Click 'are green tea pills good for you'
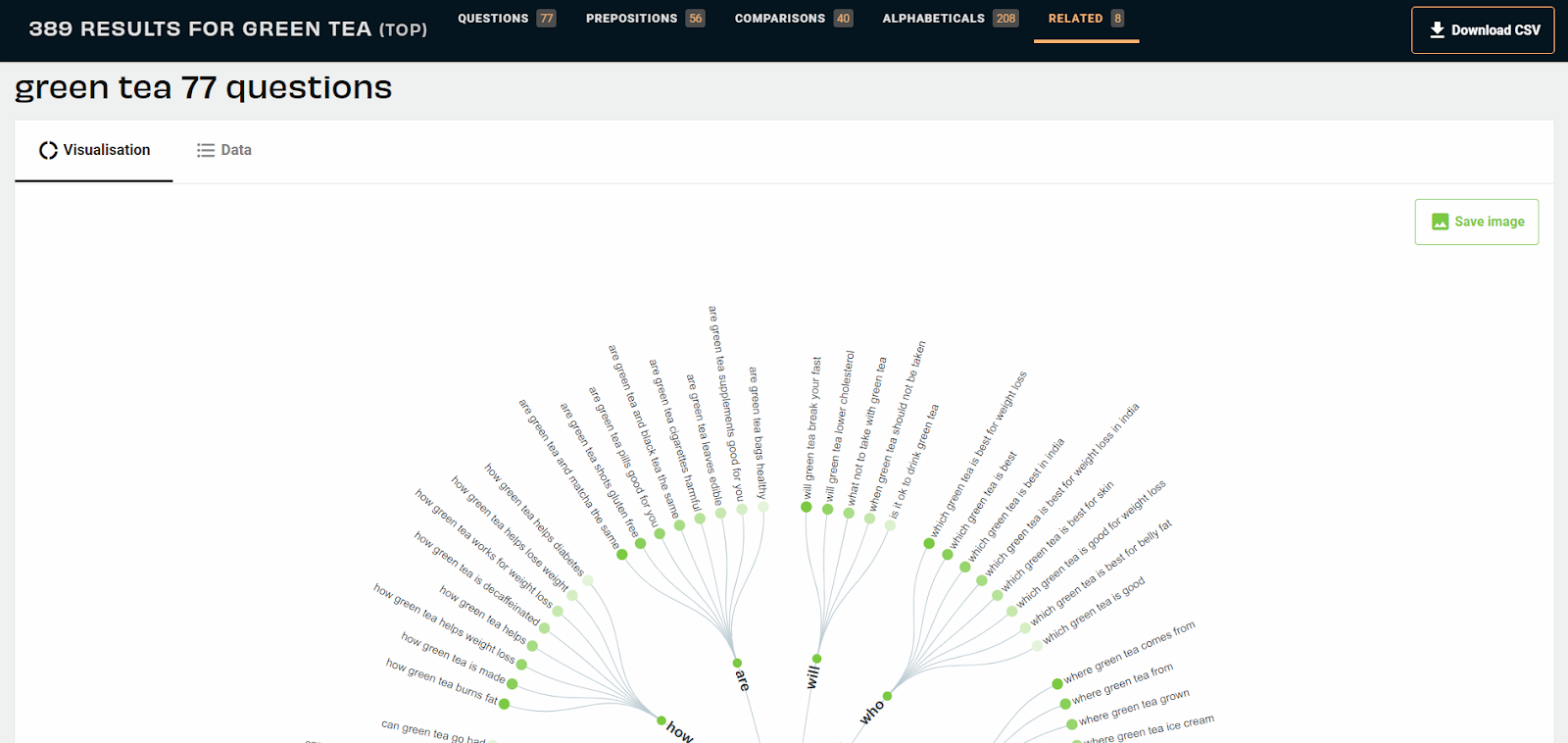 pos(623,457)
